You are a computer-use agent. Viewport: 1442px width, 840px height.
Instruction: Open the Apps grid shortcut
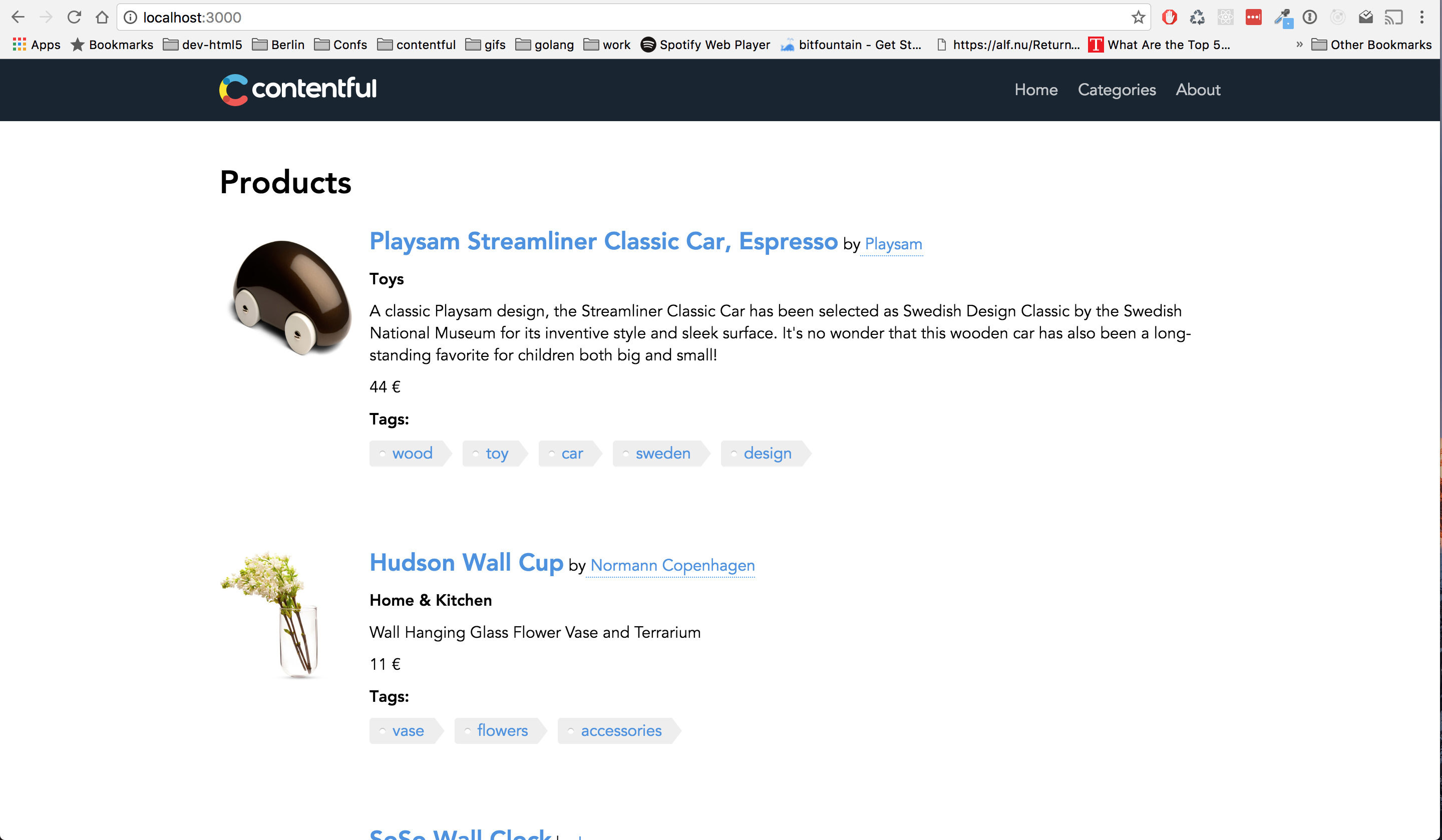tap(37, 45)
